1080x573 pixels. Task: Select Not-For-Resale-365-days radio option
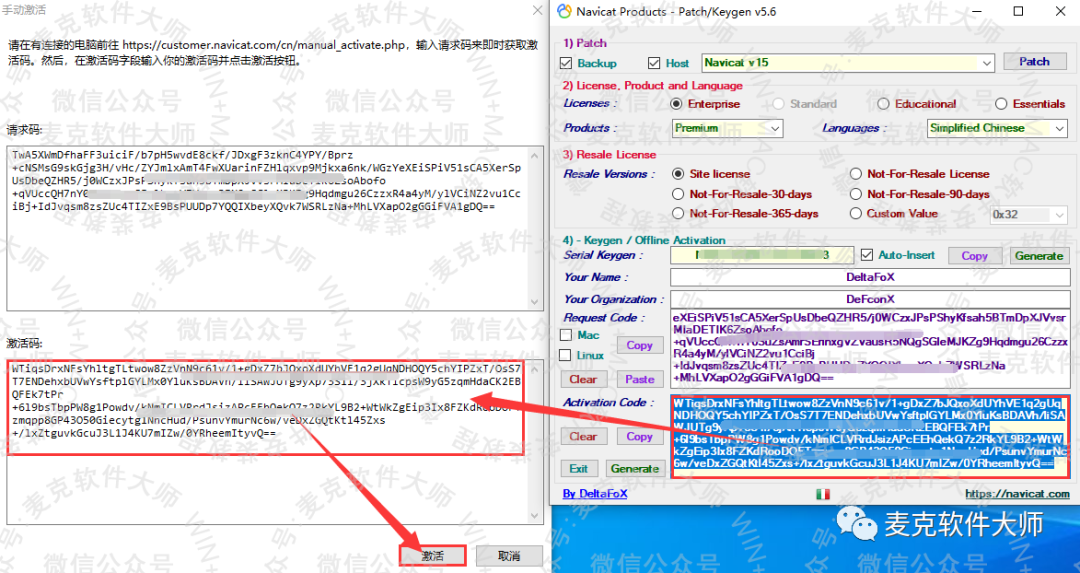678,213
